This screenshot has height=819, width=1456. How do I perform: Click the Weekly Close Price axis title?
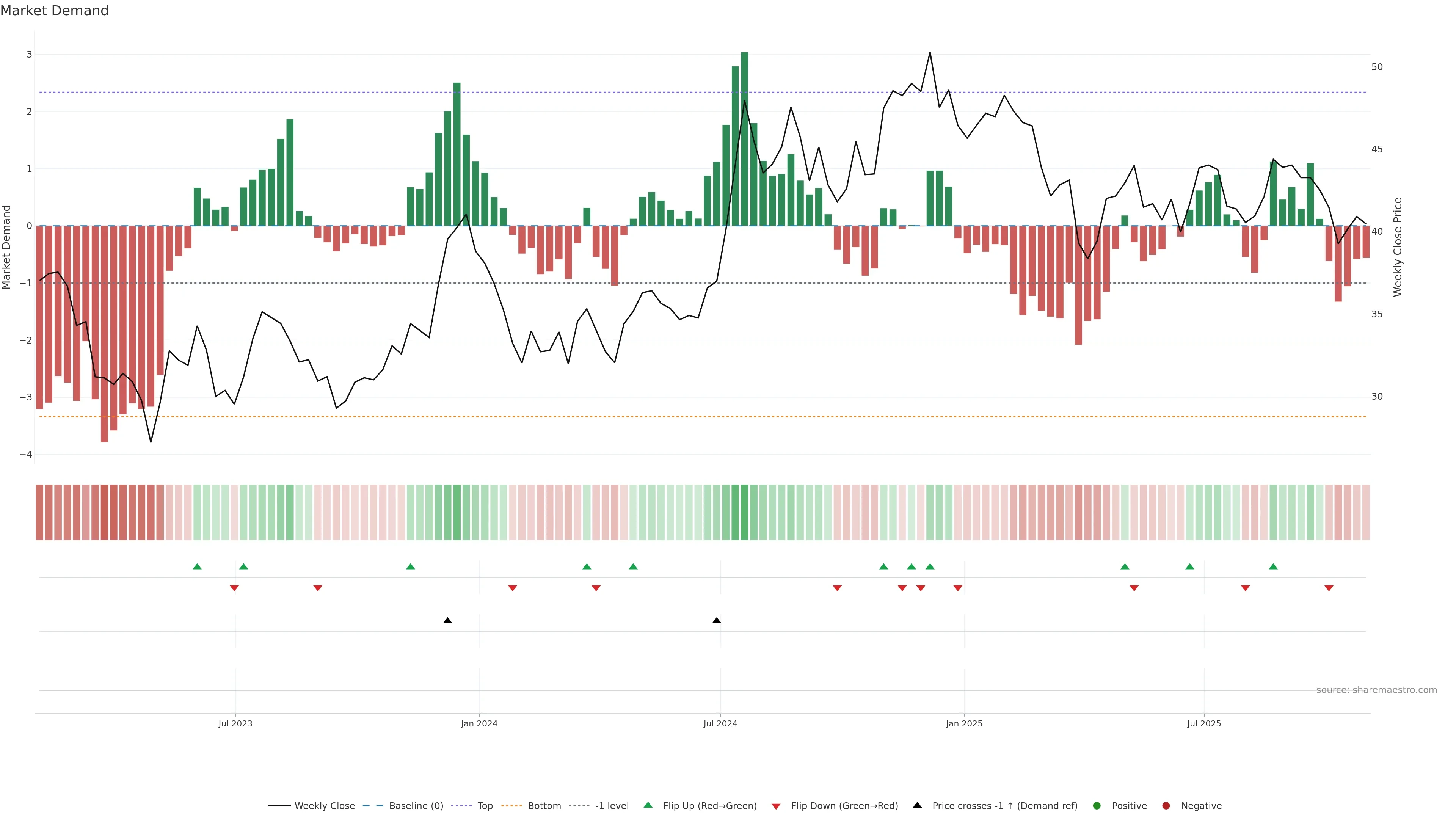click(x=1397, y=247)
